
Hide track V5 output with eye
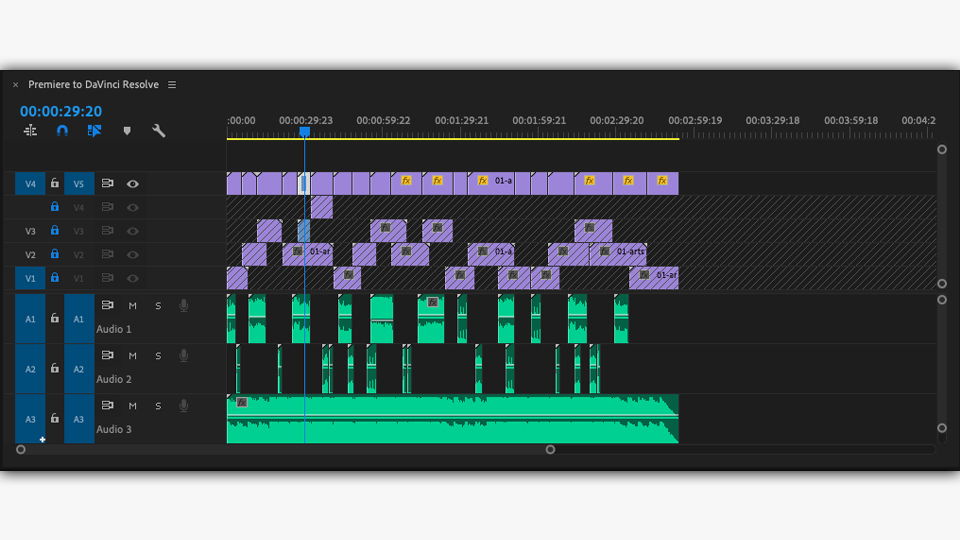pyautogui.click(x=132, y=184)
